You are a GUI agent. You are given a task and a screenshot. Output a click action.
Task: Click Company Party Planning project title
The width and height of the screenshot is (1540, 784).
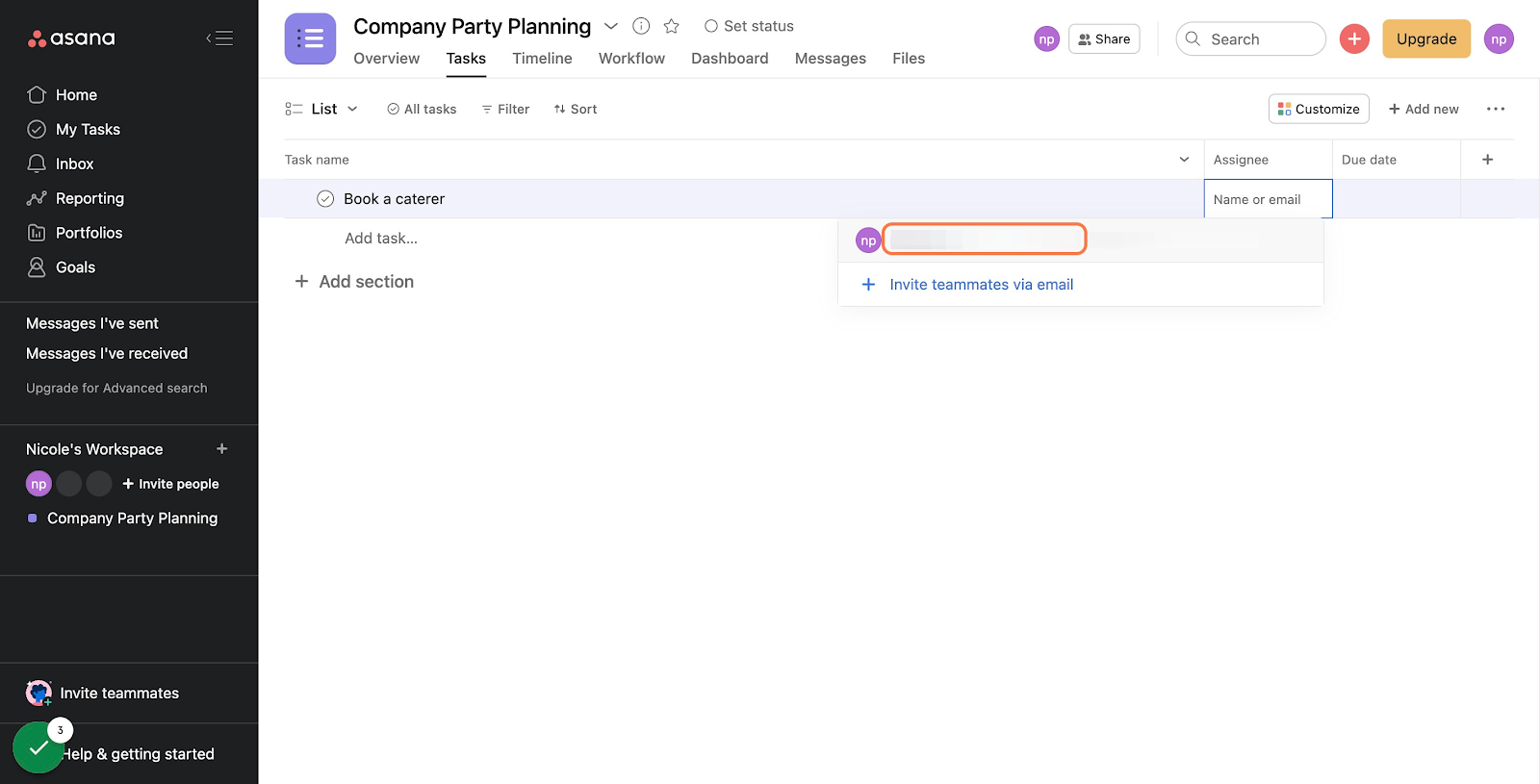[472, 26]
